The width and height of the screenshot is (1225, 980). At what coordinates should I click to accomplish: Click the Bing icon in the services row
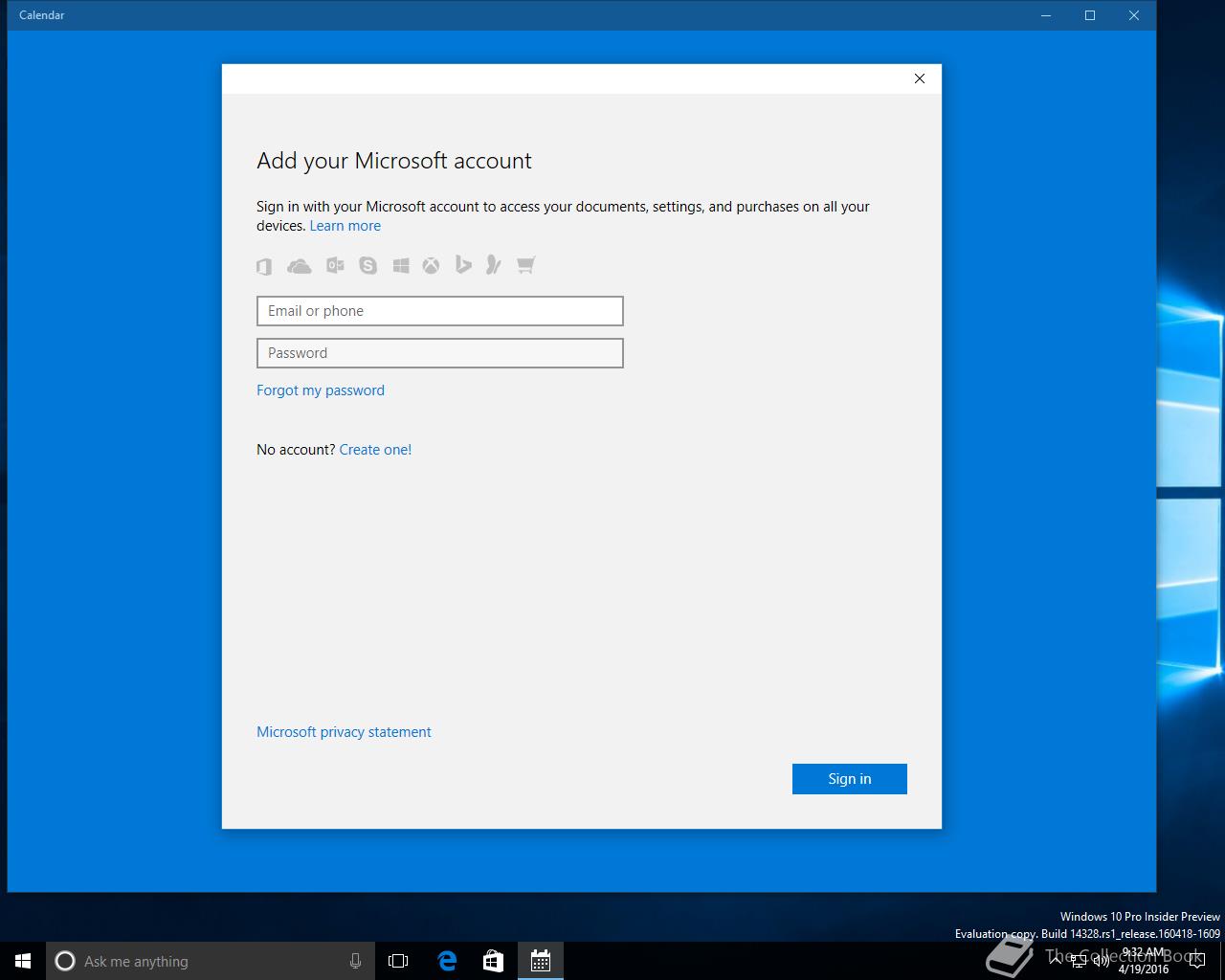pos(463,265)
